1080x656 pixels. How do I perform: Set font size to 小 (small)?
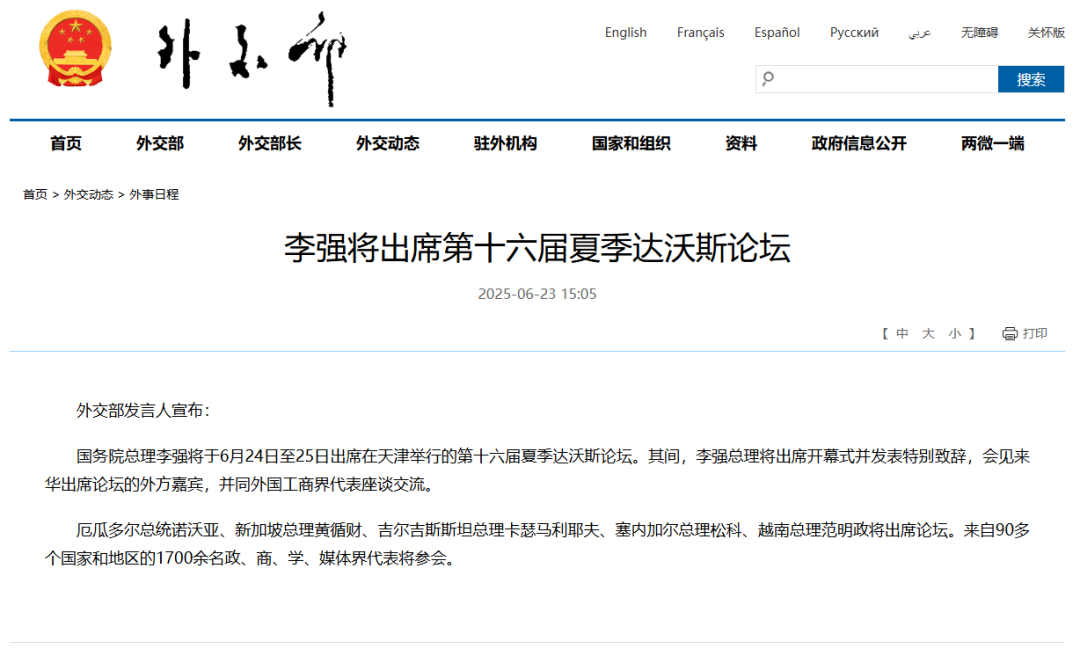[x=955, y=334]
